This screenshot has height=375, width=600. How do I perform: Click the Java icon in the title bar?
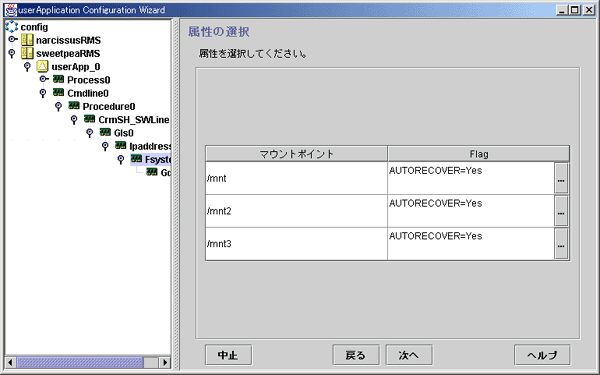tap(11, 10)
